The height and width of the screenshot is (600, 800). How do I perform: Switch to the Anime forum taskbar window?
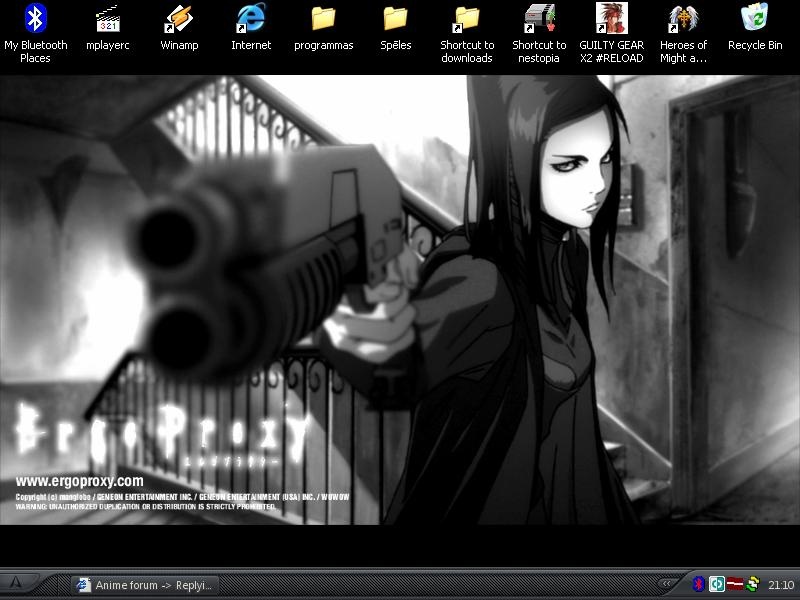(144, 585)
